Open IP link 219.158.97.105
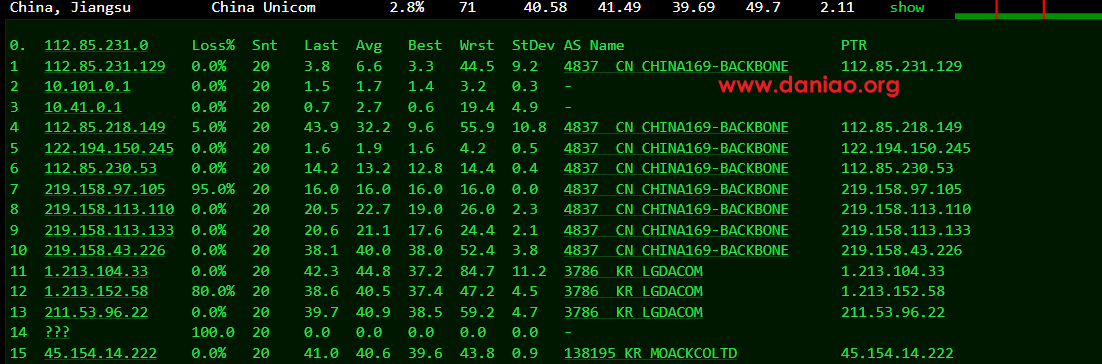Viewport: 1102px width, 364px height. 105,189
